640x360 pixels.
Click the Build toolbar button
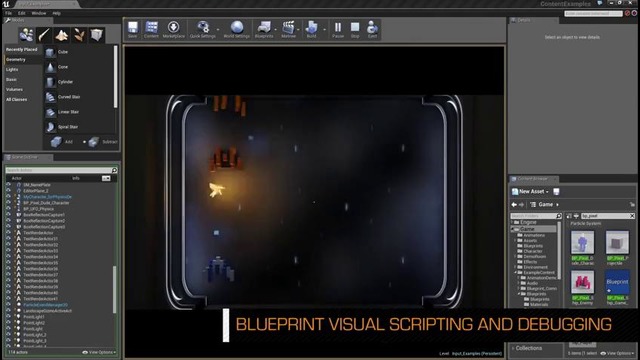click(x=311, y=29)
